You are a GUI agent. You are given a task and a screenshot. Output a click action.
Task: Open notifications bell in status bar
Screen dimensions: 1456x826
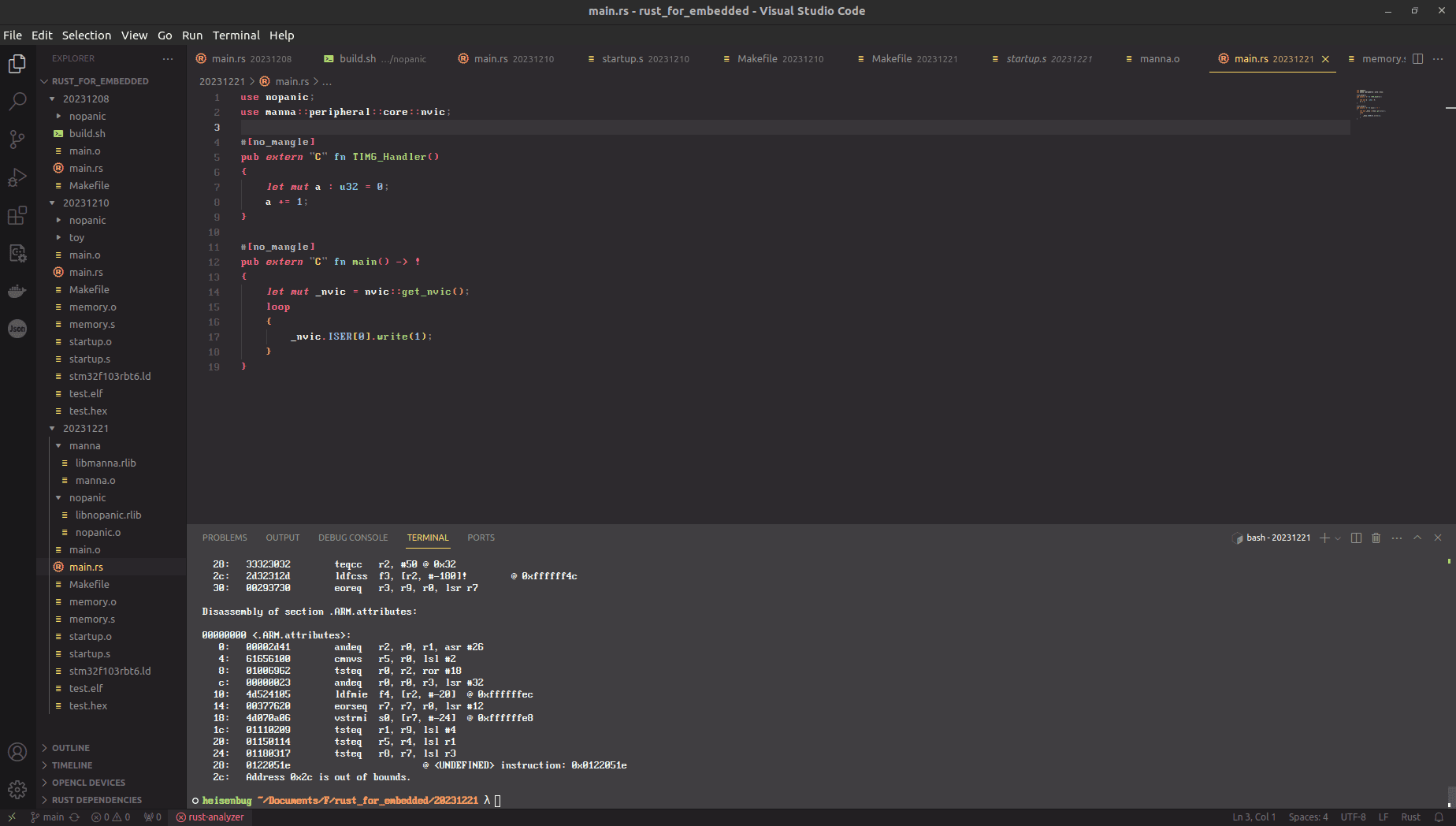[1439, 817]
